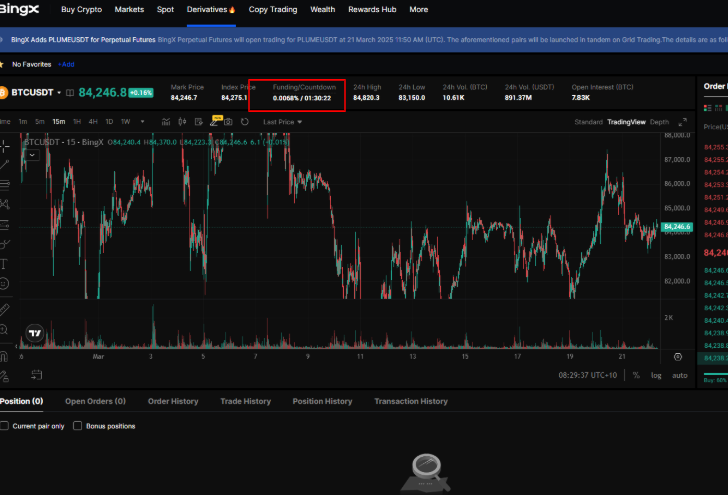This screenshot has height=495, width=728.
Task: Expand more timeframe intervals arrow
Action: 143,122
